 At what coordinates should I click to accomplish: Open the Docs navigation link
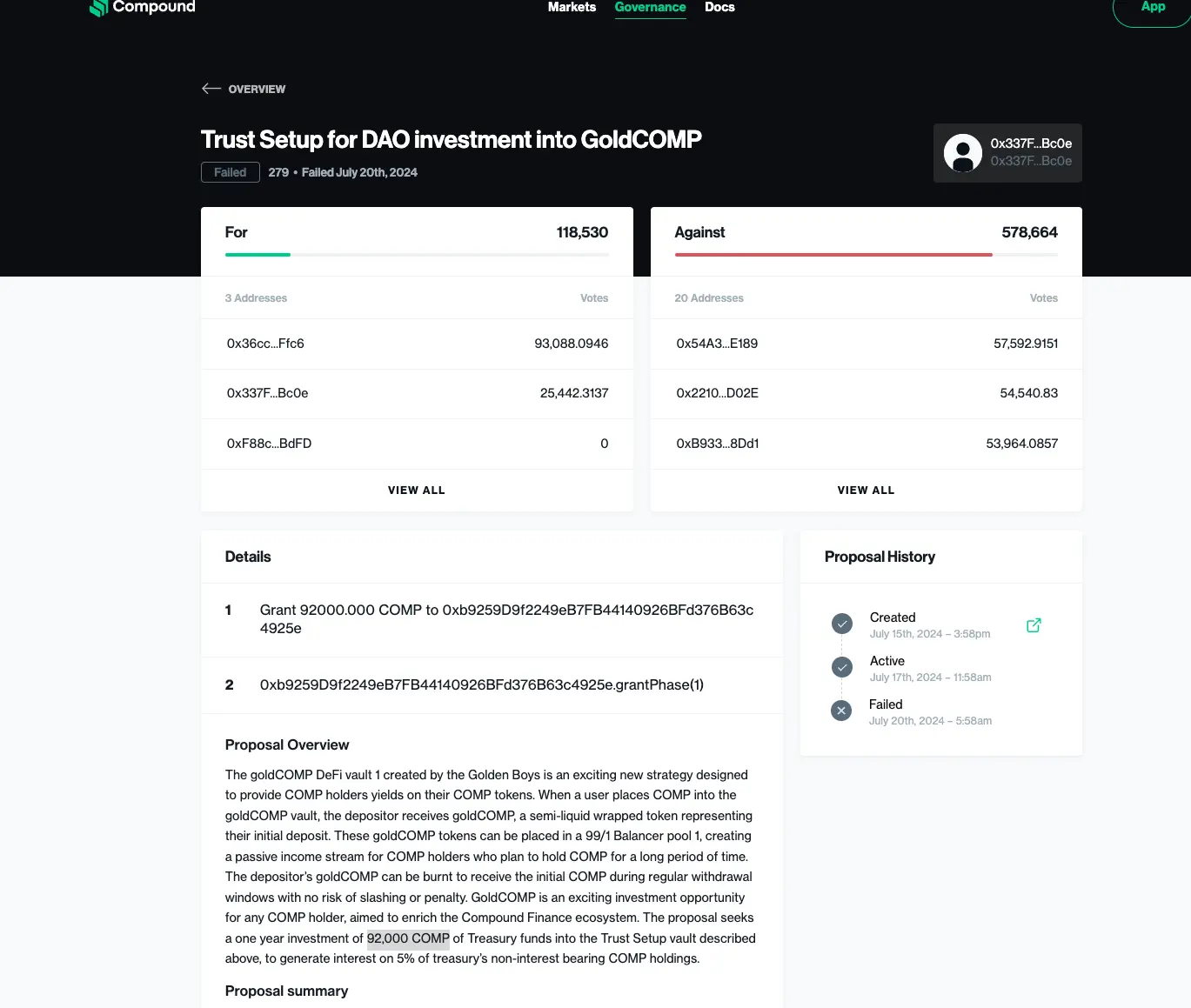pos(719,8)
